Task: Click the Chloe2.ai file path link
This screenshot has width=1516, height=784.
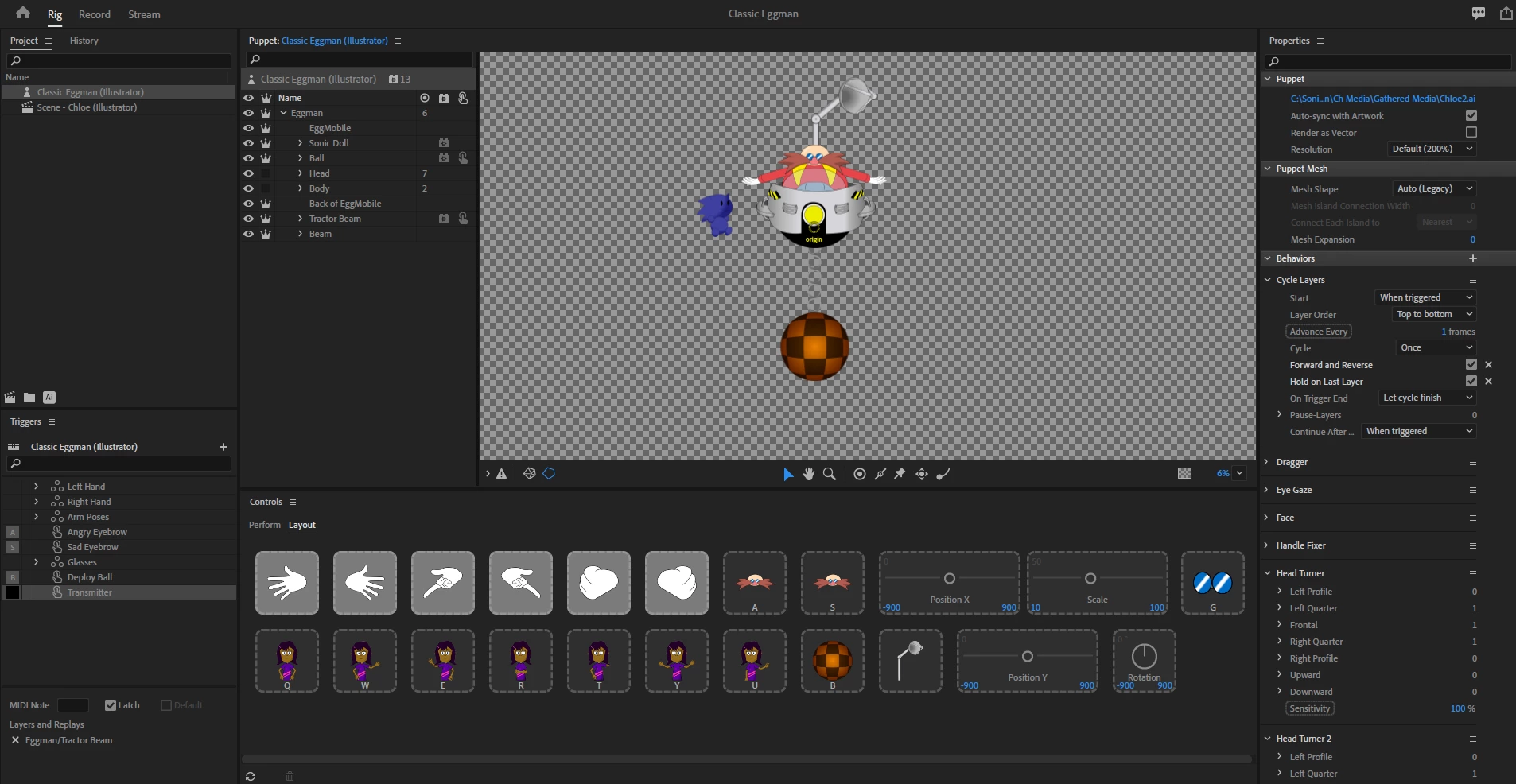Action: point(1383,99)
